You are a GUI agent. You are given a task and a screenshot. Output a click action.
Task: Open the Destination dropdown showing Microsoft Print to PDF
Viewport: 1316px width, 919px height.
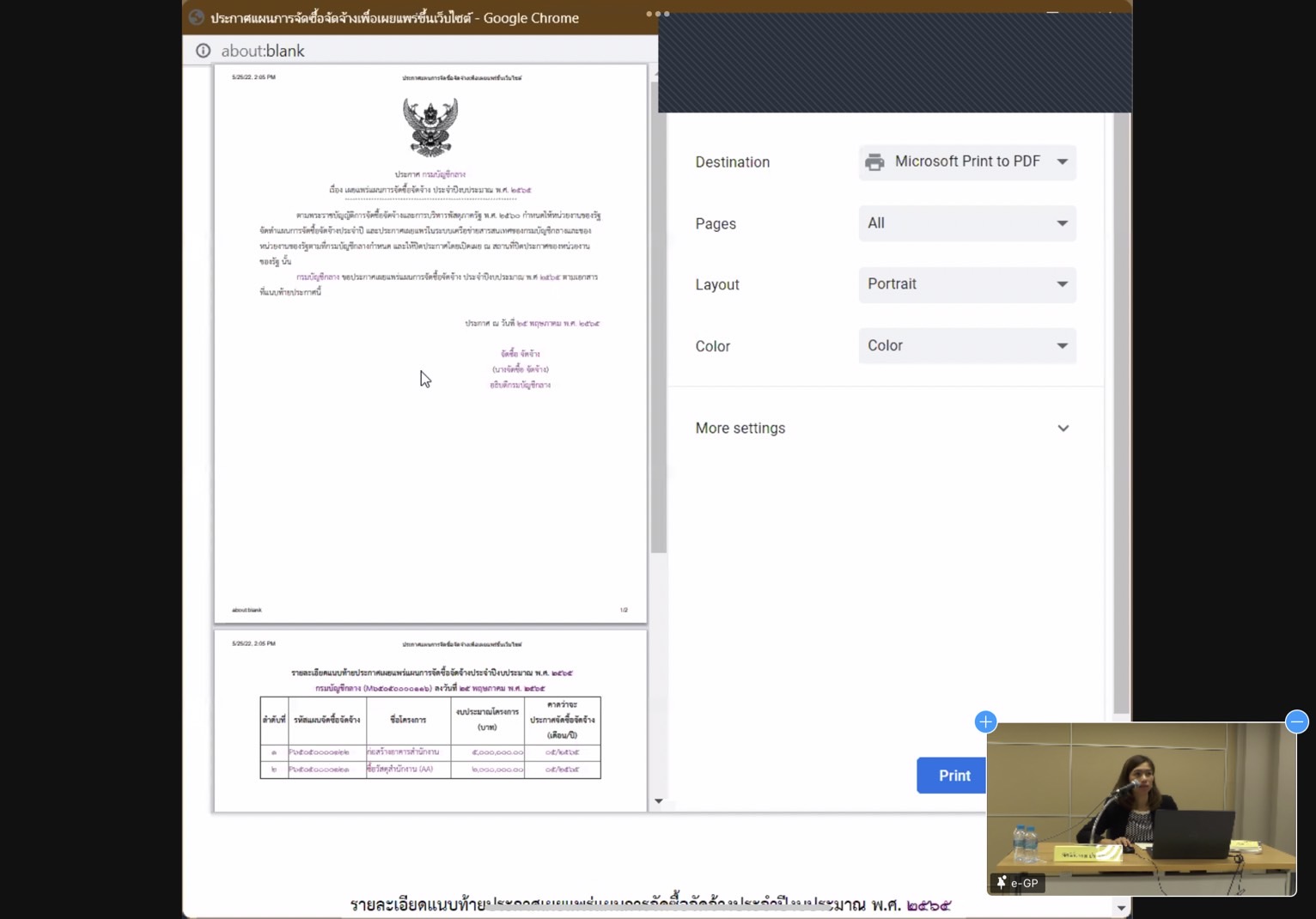[966, 162]
